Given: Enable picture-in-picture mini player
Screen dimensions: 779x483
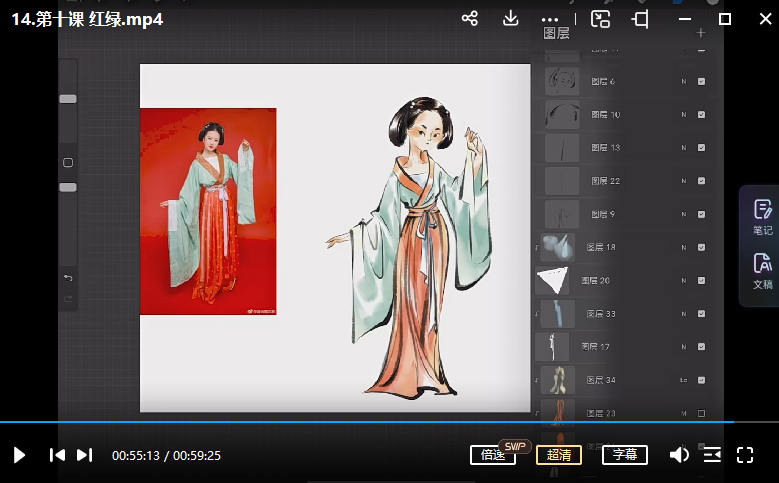Looking at the screenshot, I should pos(600,19).
